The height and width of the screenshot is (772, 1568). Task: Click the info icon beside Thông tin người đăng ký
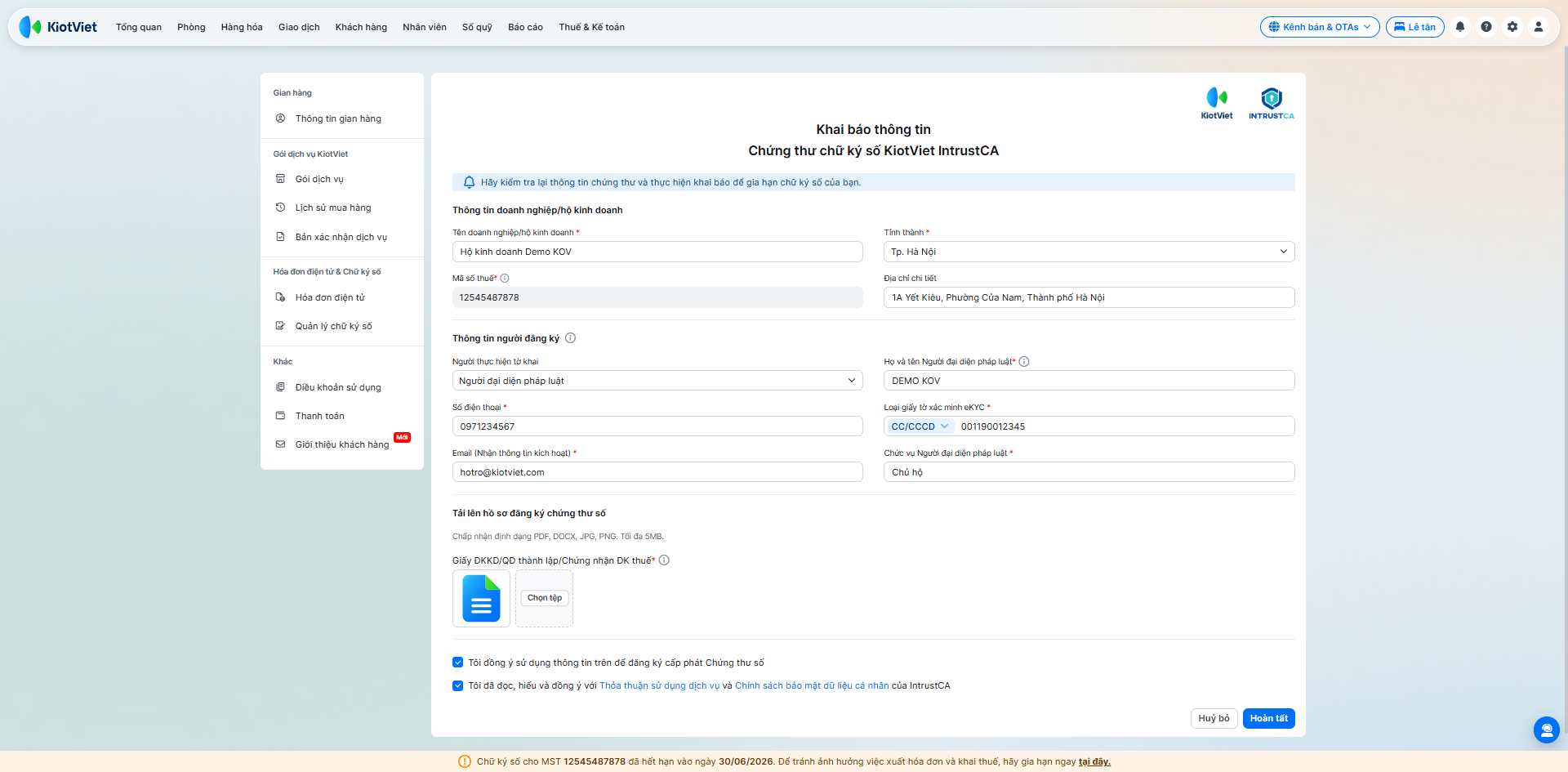pos(570,338)
